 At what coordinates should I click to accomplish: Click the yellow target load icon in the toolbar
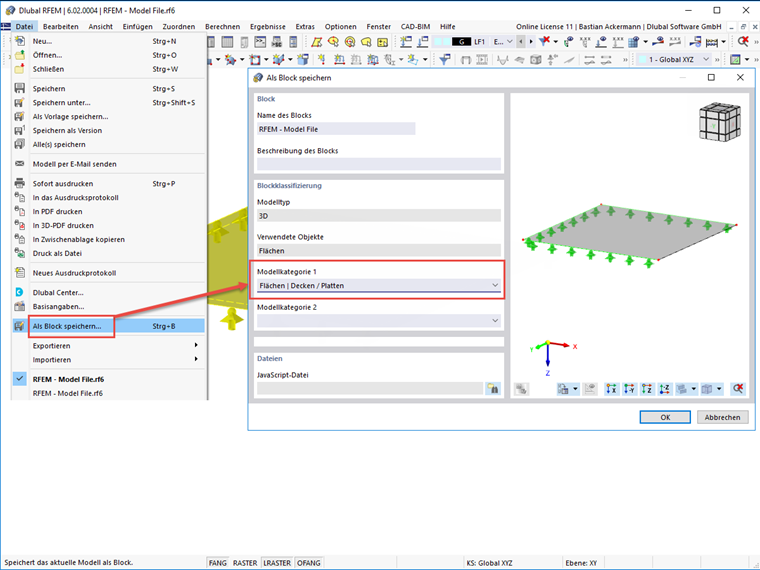pos(349,42)
